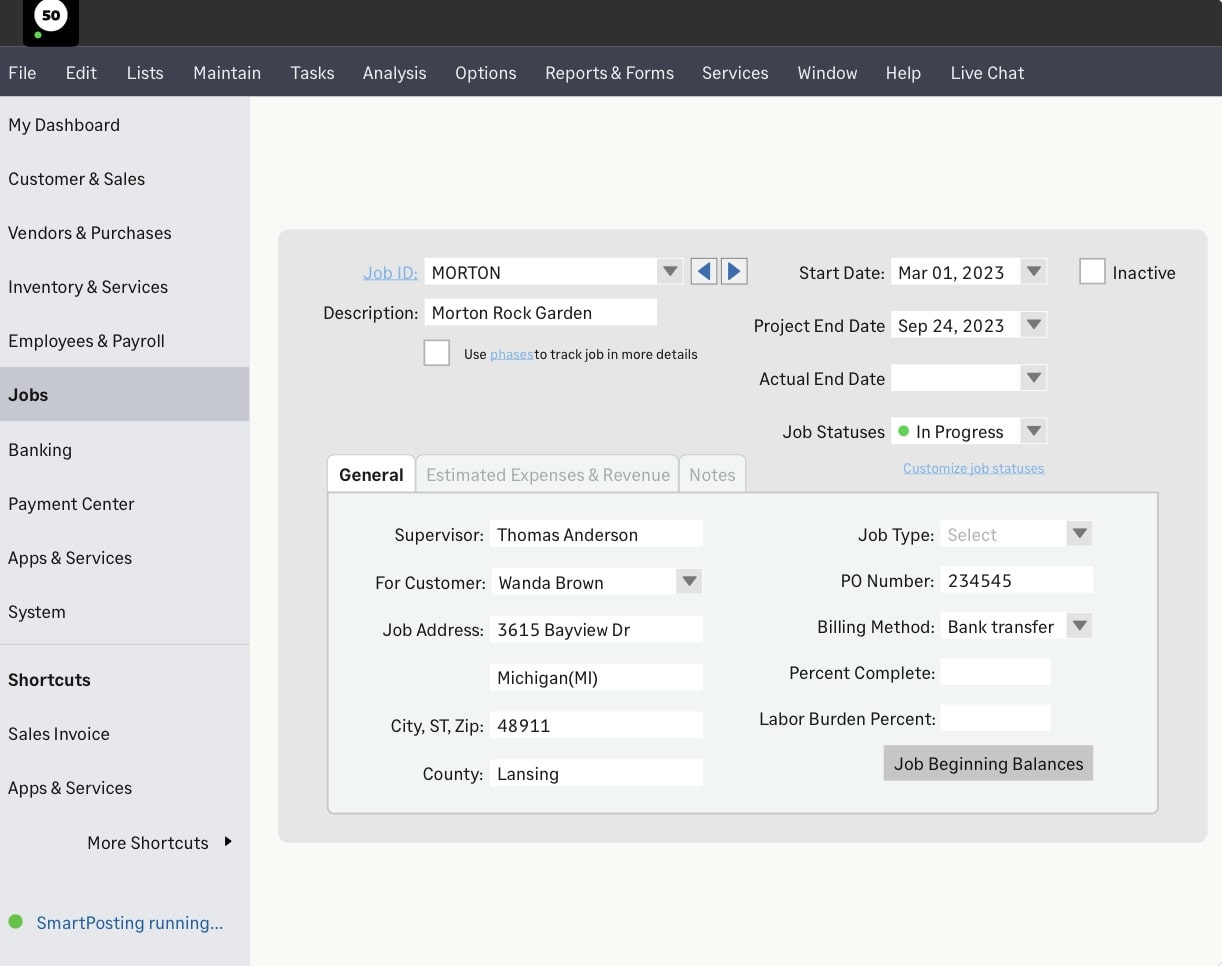Open the Reports & Forms menu
The width and height of the screenshot is (1222, 966).
[609, 72]
